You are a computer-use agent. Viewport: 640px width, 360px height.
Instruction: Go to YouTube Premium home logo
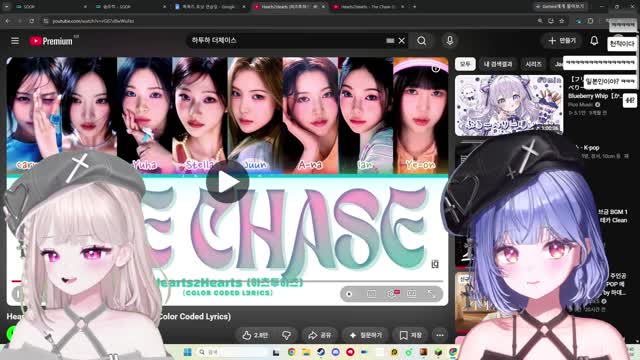(x=51, y=41)
